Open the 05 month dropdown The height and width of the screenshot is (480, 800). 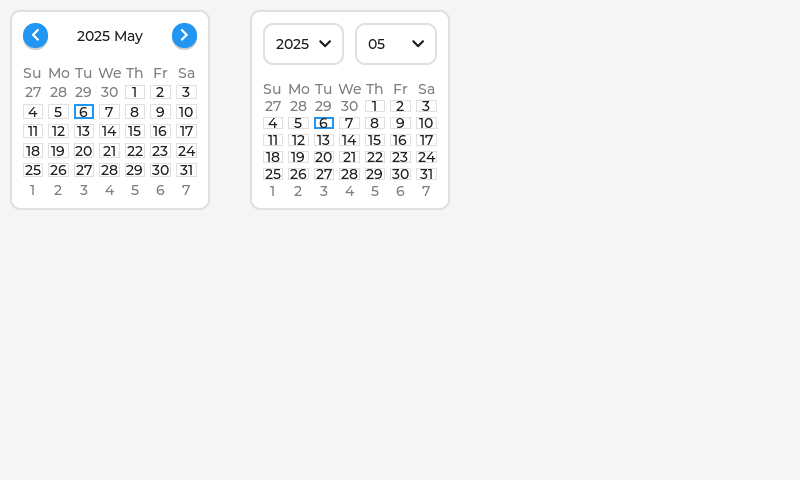click(395, 44)
